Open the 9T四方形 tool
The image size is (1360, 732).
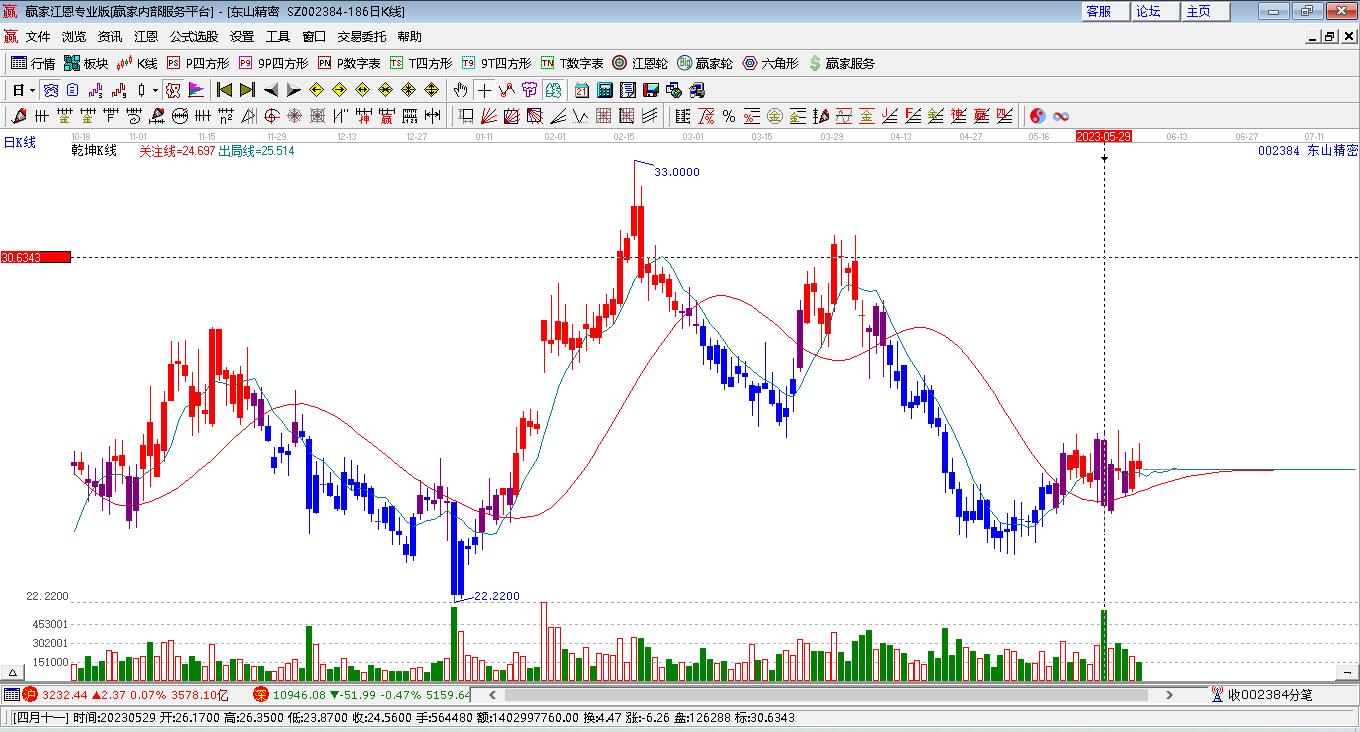click(496, 63)
